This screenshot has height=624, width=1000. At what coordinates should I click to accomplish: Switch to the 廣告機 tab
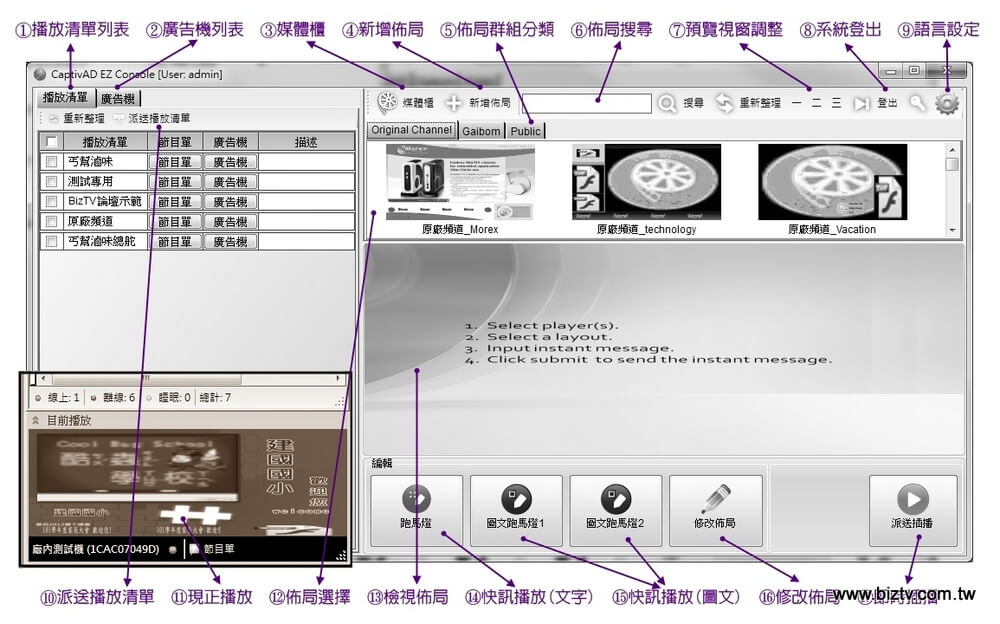point(118,98)
